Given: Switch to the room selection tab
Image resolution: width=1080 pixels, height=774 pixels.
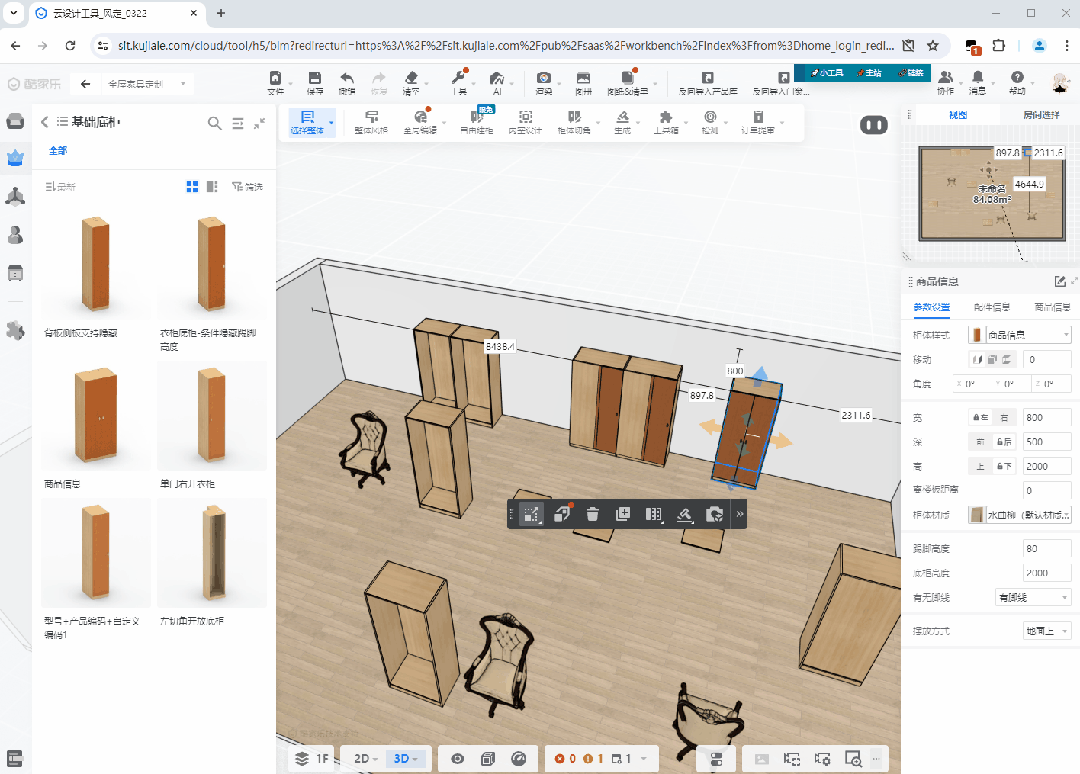Looking at the screenshot, I should [x=1040, y=115].
